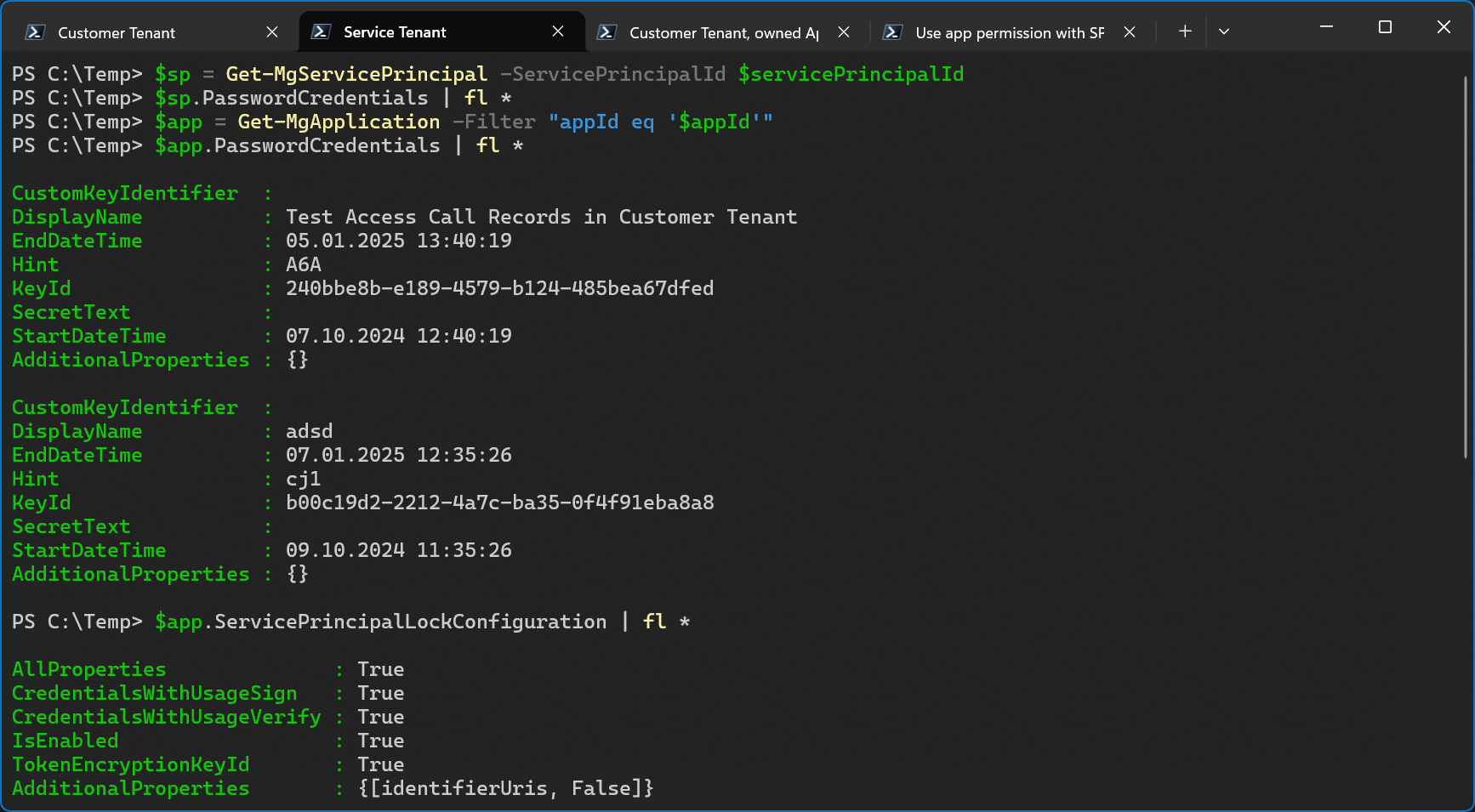Click the Get-MgApplication command text

tap(338, 122)
